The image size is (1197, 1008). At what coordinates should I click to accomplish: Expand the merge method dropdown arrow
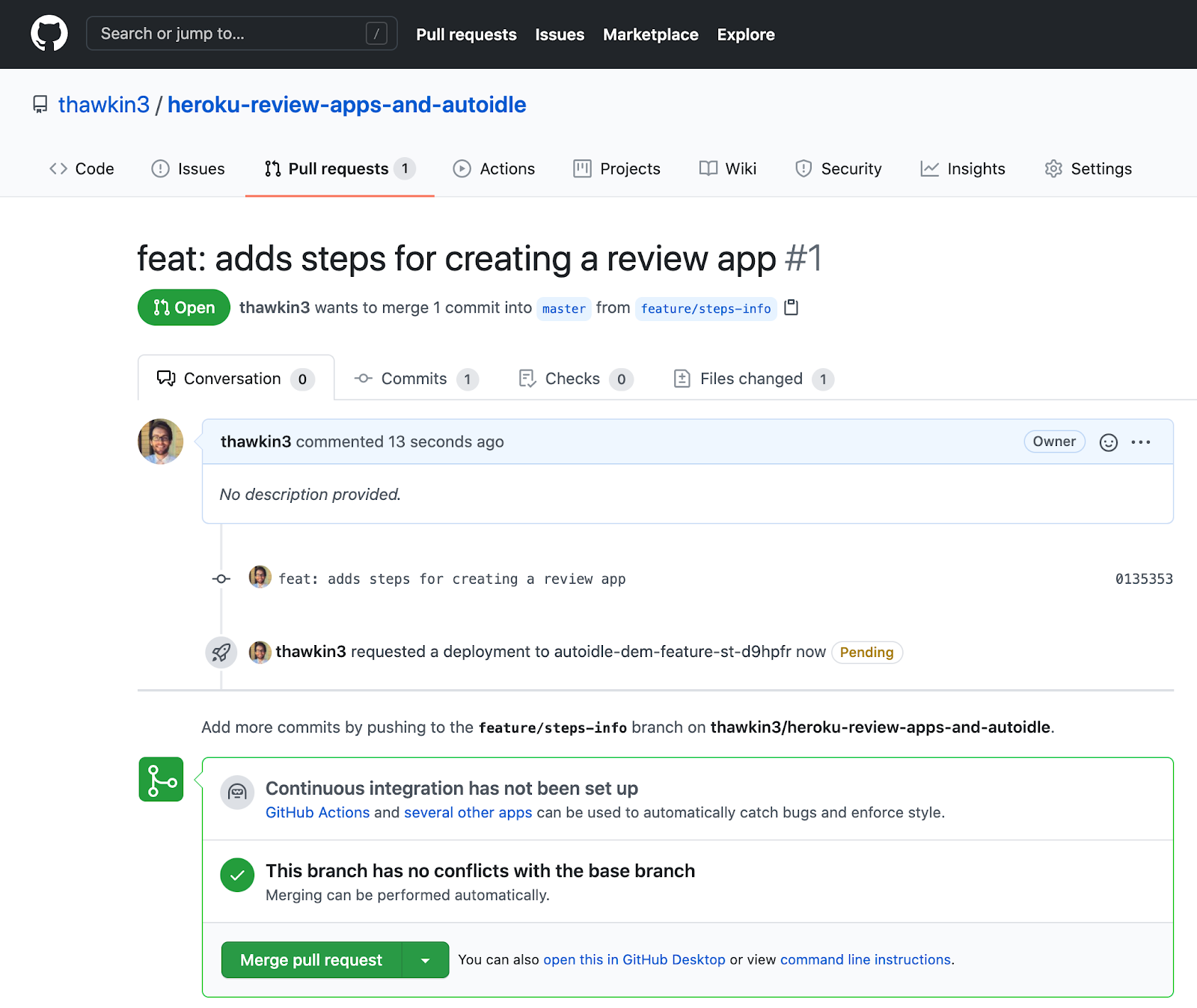click(x=425, y=960)
